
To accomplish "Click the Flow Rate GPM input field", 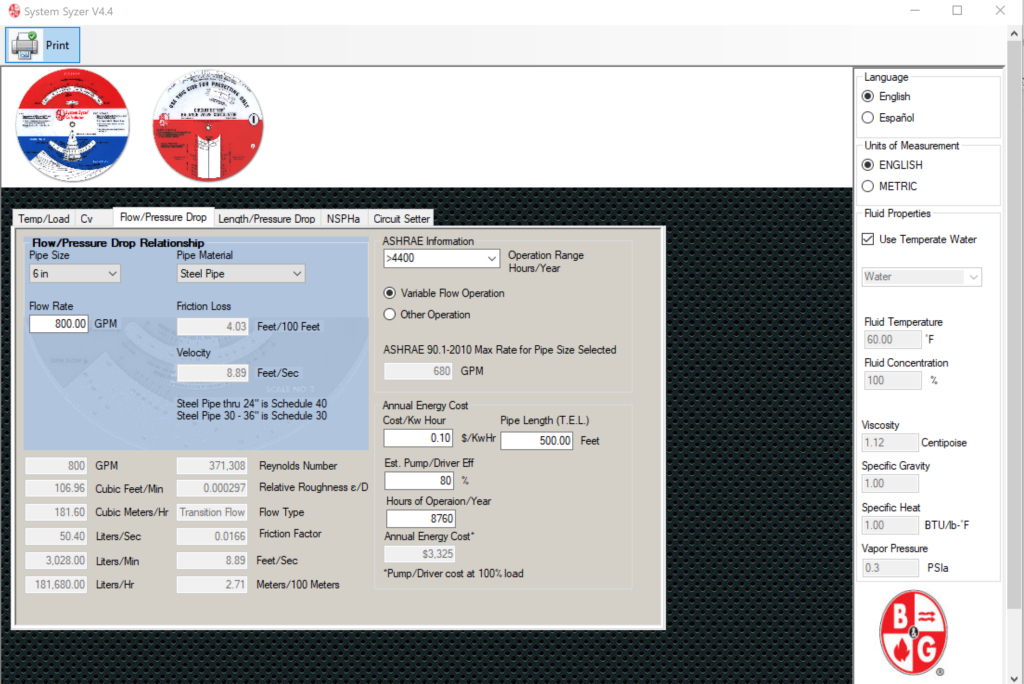I will [59, 324].
